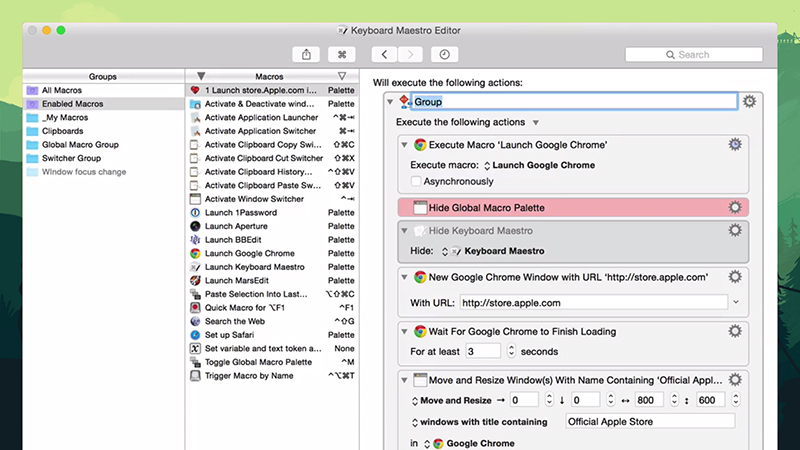This screenshot has height=450, width=800.
Task: Click the 'Official Apple Store' title field
Action: click(651, 421)
